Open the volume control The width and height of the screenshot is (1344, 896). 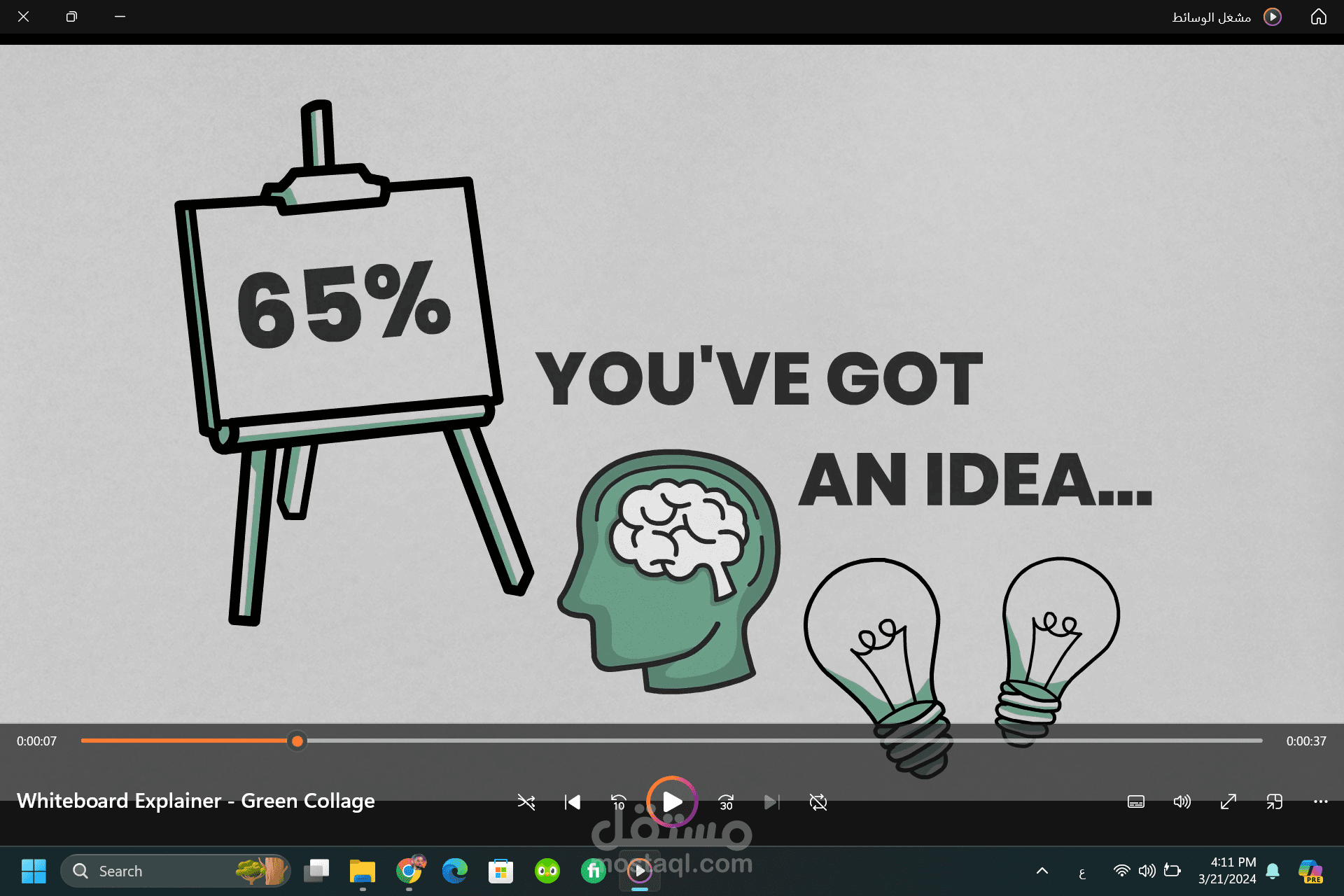coord(1182,802)
